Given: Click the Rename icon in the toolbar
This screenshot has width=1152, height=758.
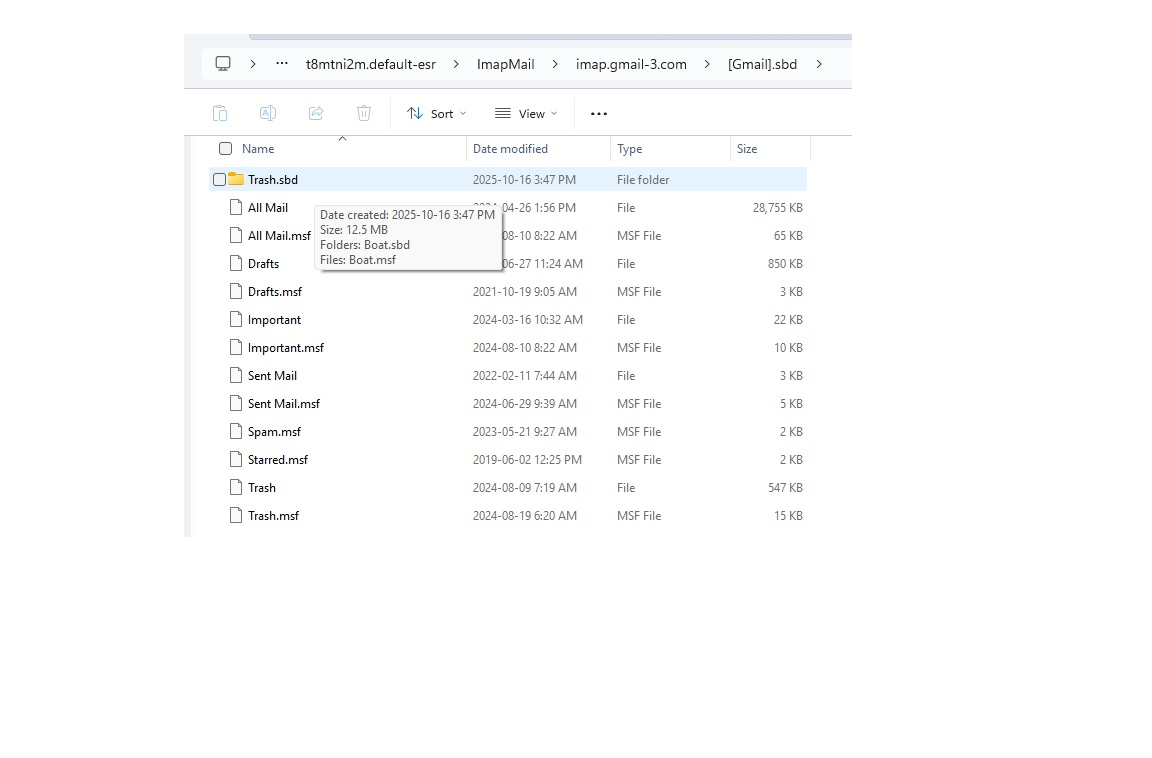Looking at the screenshot, I should pos(268,114).
